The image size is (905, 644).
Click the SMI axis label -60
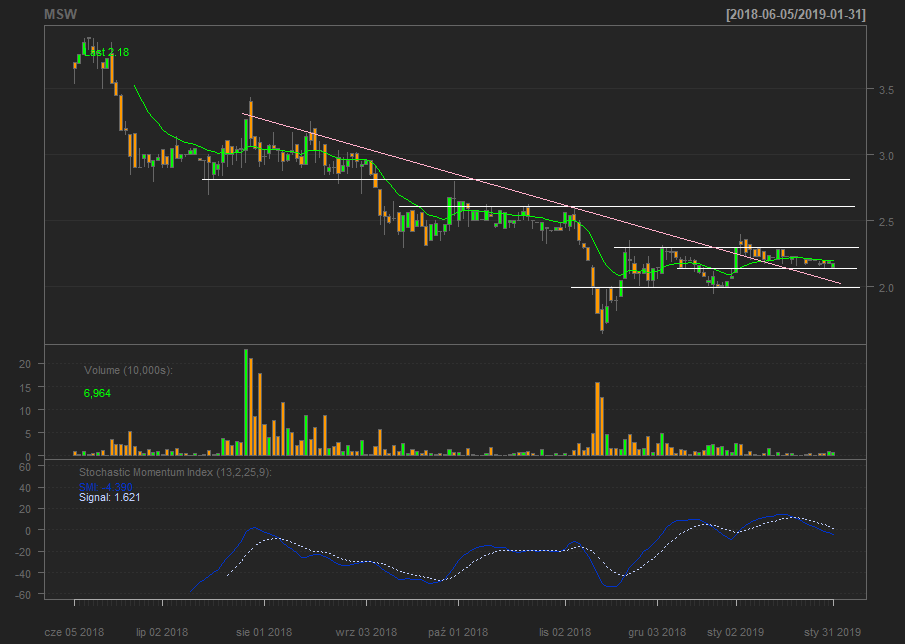[23, 594]
